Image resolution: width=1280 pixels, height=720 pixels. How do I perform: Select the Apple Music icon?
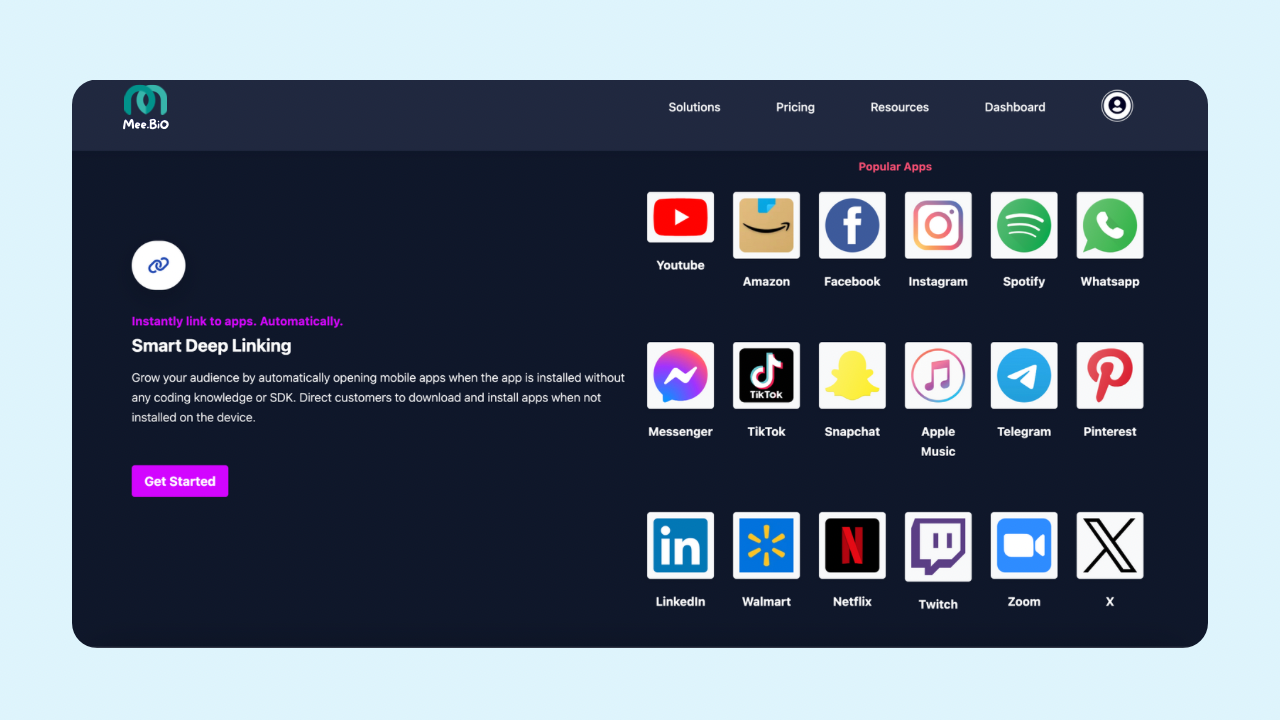click(x=938, y=375)
